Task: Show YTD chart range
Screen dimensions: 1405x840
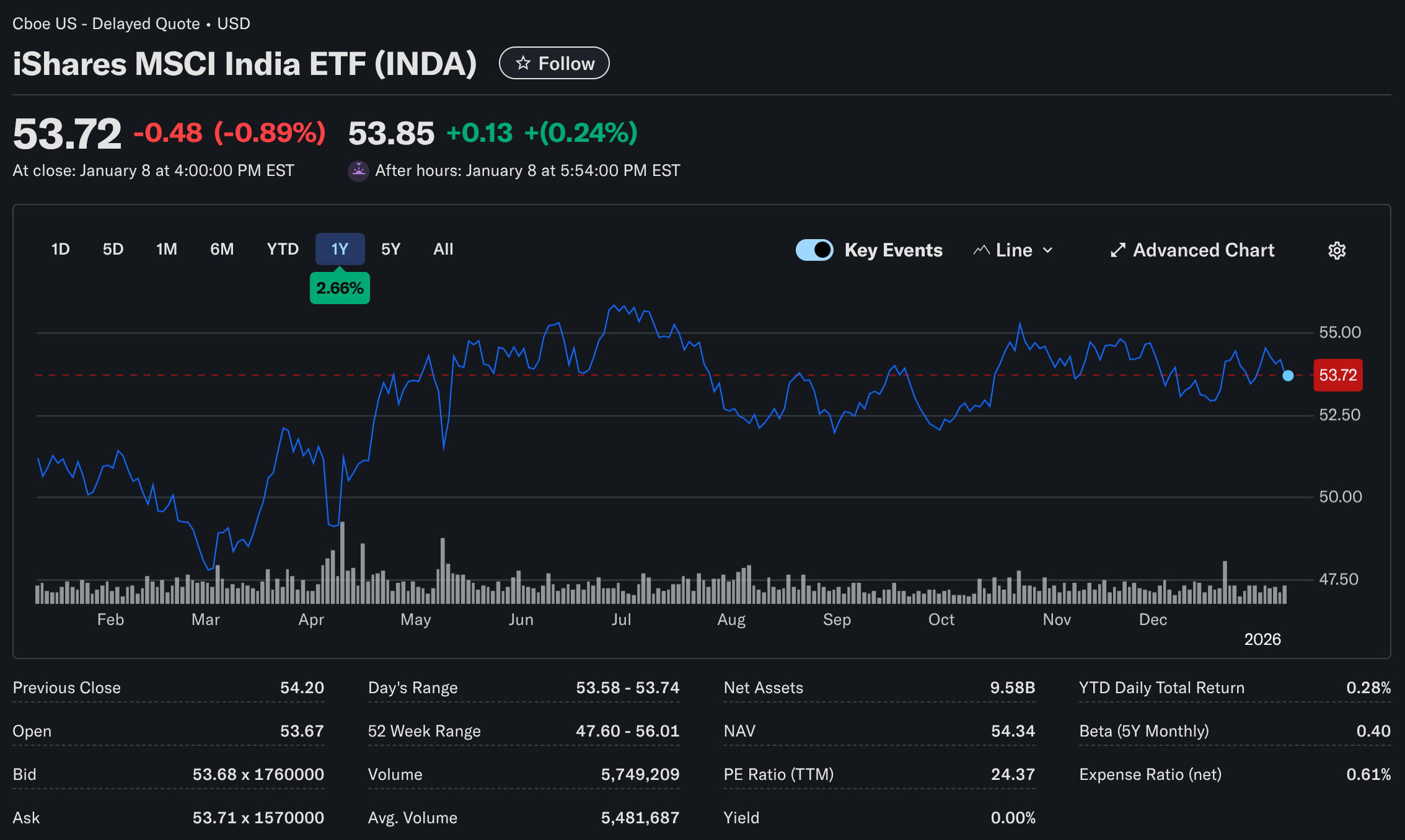Action: point(283,249)
